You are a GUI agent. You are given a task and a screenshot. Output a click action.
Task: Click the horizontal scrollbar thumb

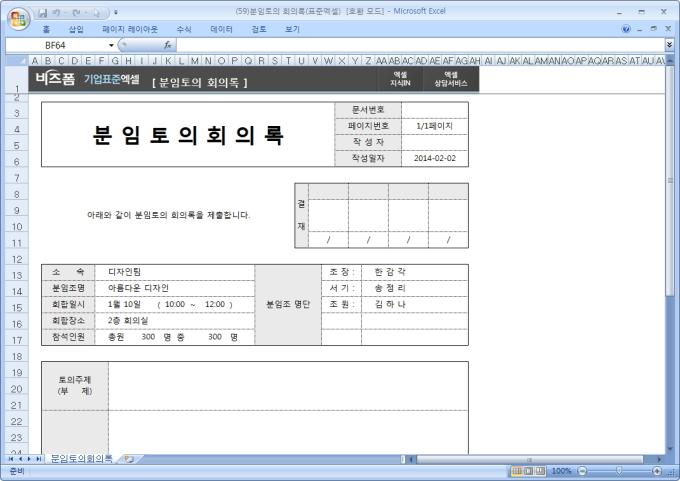pos(529,459)
